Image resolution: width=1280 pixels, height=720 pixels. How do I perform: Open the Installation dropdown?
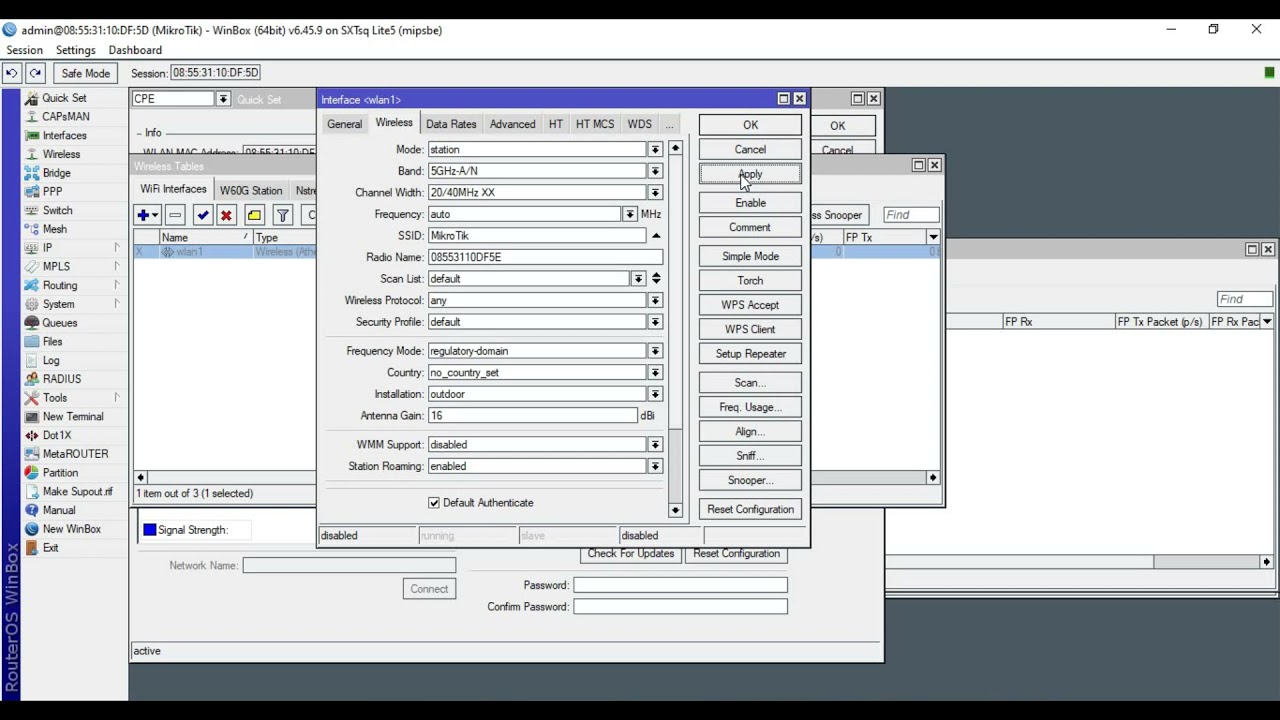click(655, 394)
